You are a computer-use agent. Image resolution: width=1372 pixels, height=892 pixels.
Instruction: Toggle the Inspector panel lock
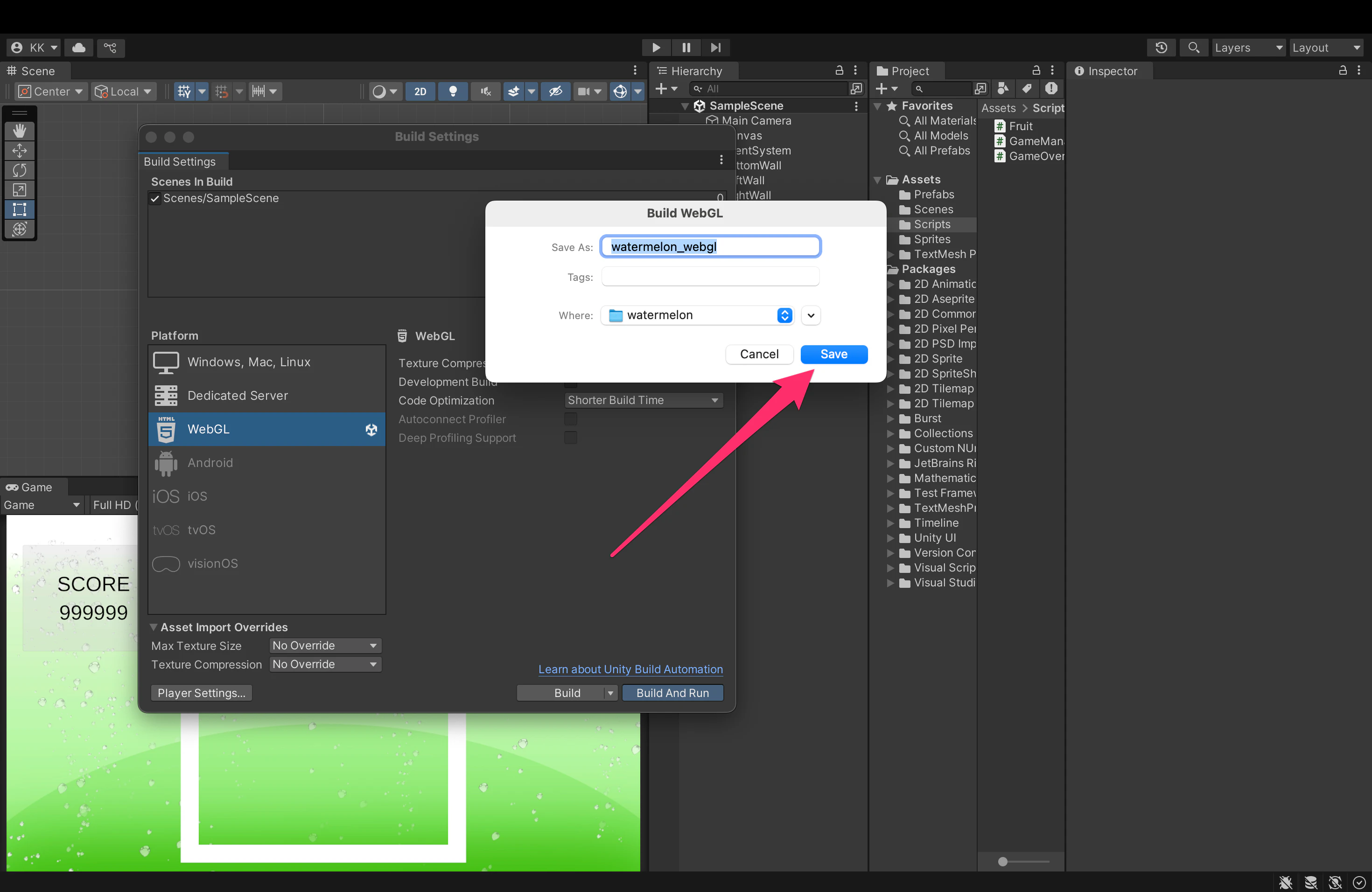1343,70
